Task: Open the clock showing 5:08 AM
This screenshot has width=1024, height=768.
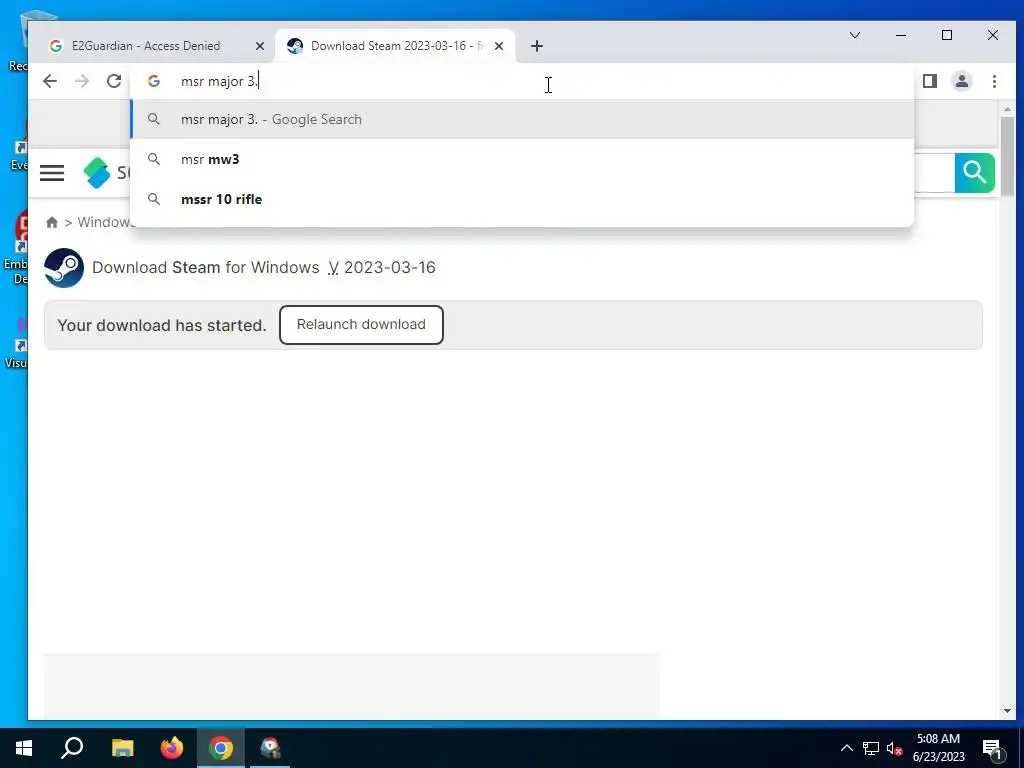Action: [x=938, y=748]
